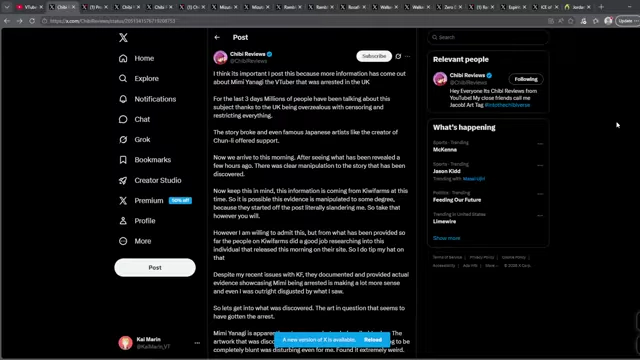Screen dimensions: 640x360
Task: Click the X logo in the sidebar
Action: click(x=123, y=38)
